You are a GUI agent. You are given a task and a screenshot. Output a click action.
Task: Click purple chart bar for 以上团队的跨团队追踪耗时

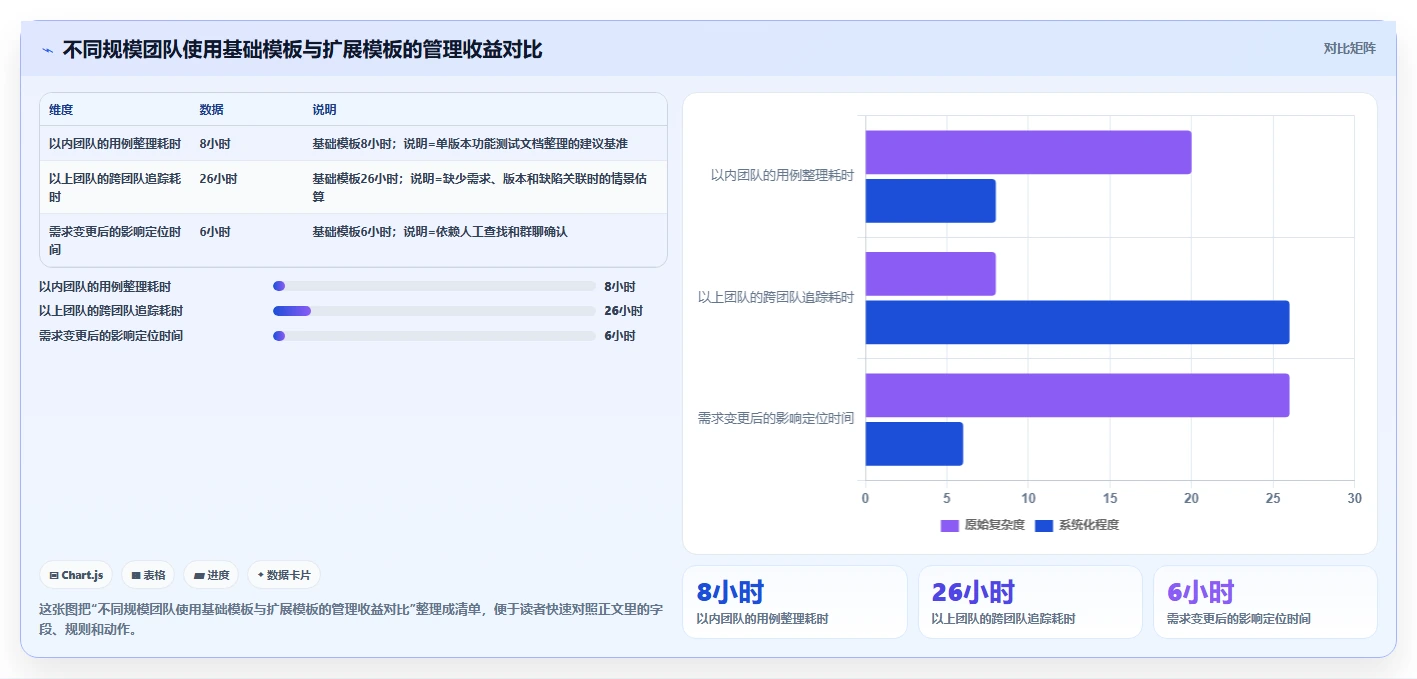[930, 274]
